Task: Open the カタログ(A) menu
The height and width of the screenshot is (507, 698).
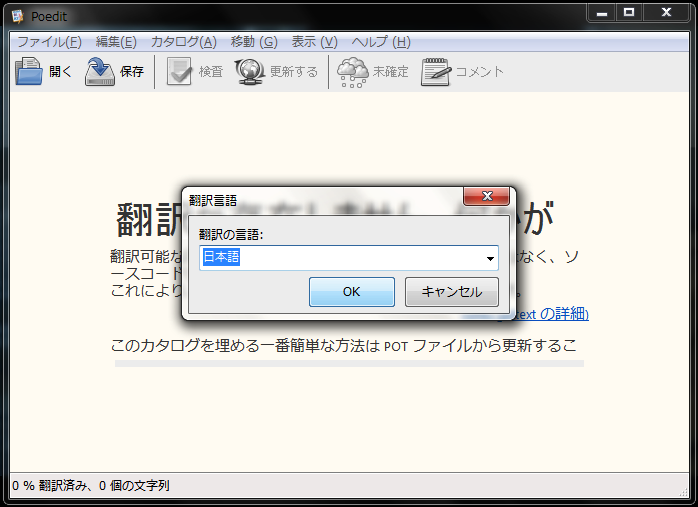Action: [x=183, y=42]
